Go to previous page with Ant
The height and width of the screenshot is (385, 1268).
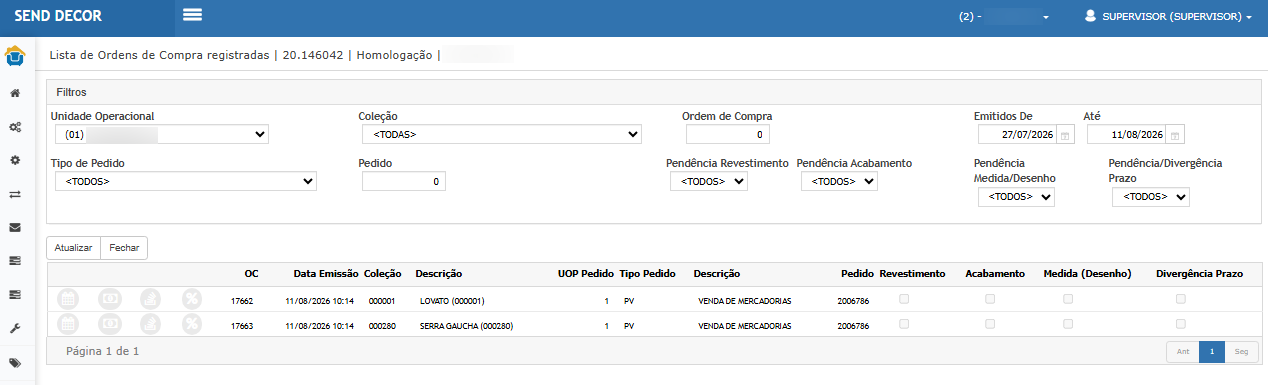tap(1183, 352)
